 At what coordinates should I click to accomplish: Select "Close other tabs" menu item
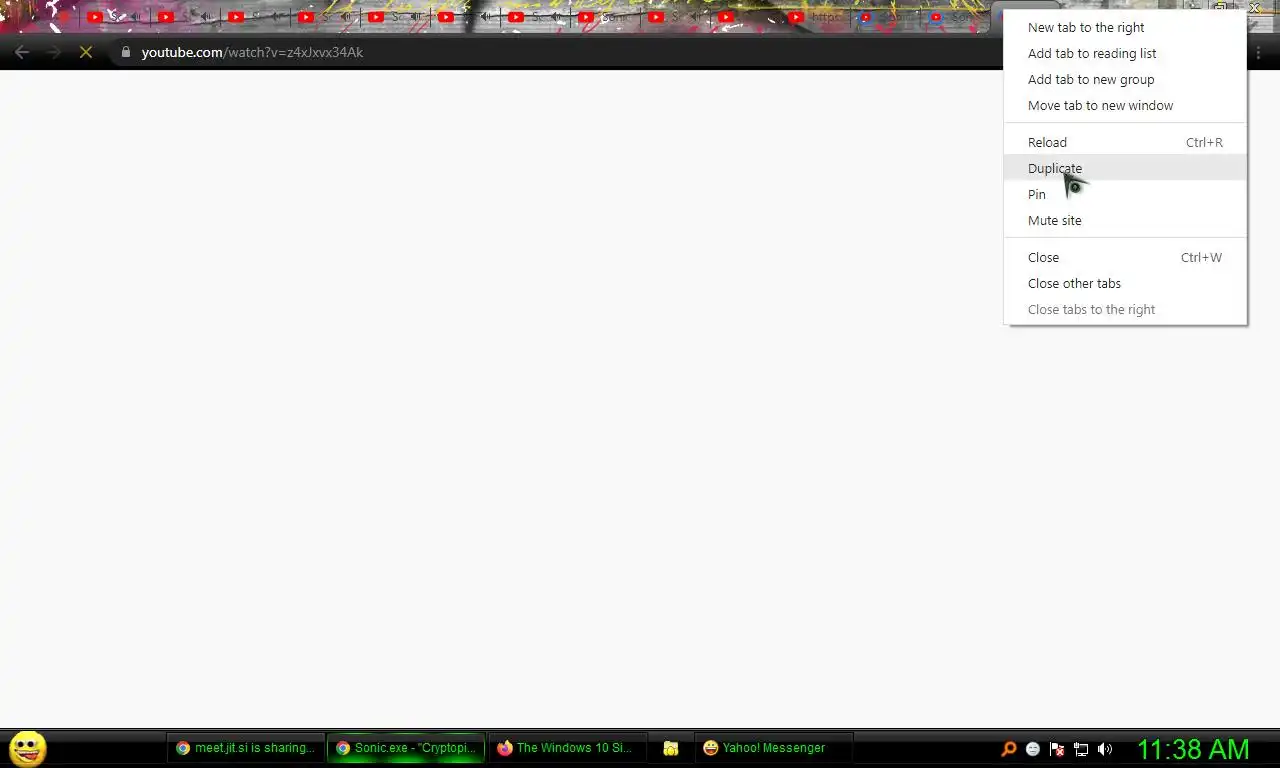pyautogui.click(x=1125, y=283)
